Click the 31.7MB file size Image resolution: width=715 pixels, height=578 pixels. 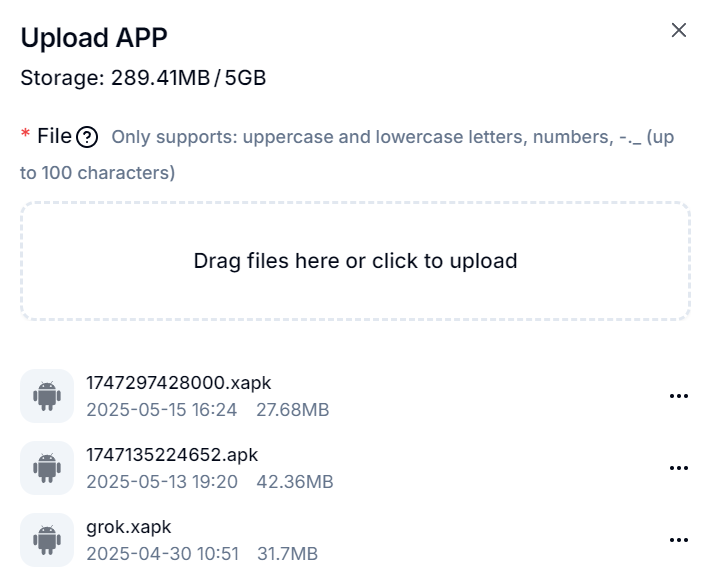[287, 554]
